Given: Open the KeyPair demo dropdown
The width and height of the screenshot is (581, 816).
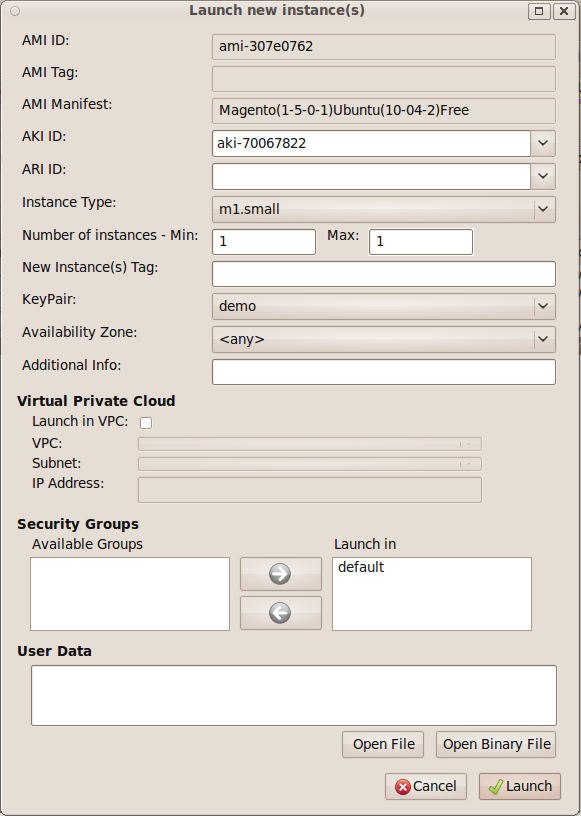Looking at the screenshot, I should coord(384,307).
